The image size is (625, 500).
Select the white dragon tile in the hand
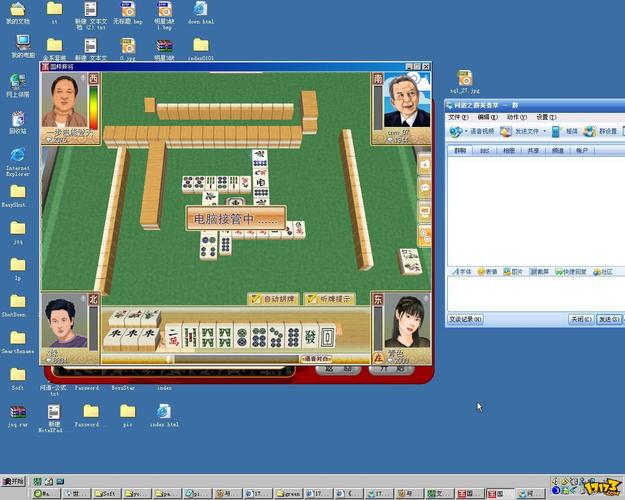coord(327,337)
